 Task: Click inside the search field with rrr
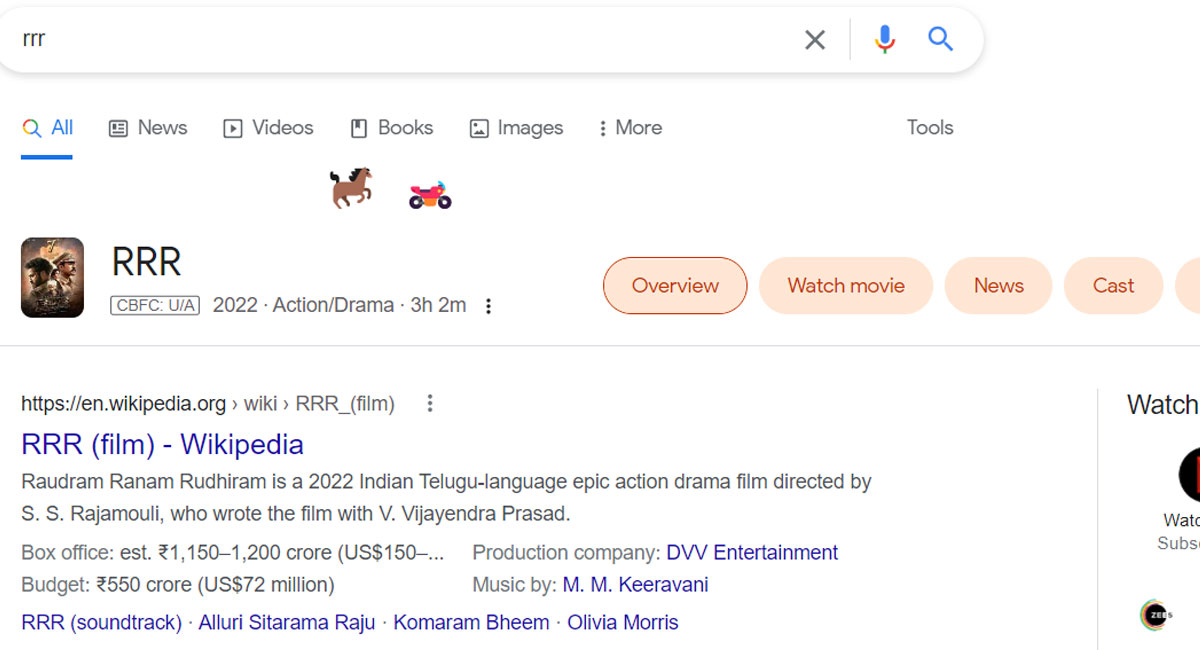coord(400,39)
